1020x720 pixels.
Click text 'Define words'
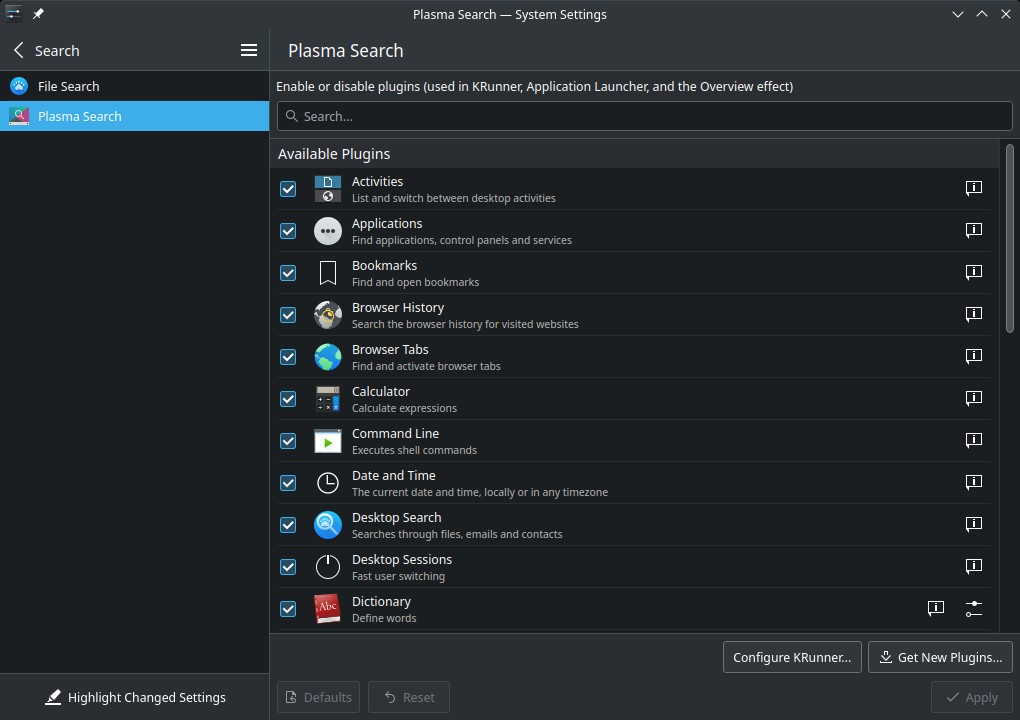click(x=384, y=618)
